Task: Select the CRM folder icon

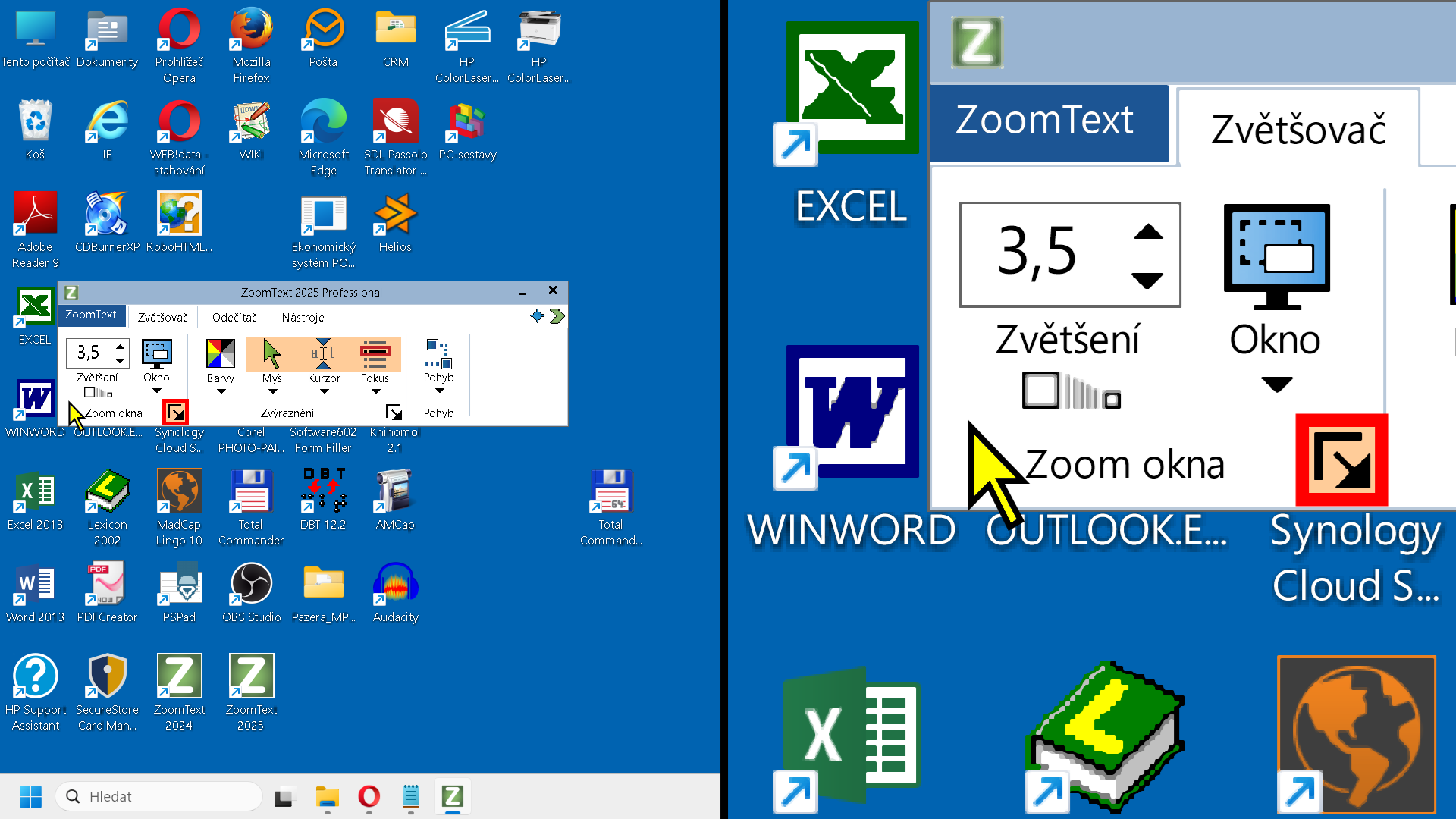Action: 395,39
